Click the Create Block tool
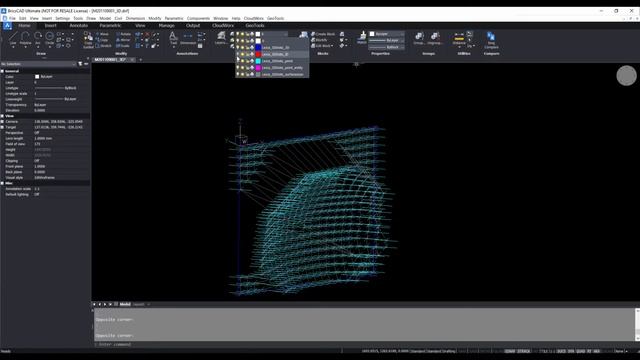The width and height of the screenshot is (640, 360). pyautogui.click(x=323, y=34)
